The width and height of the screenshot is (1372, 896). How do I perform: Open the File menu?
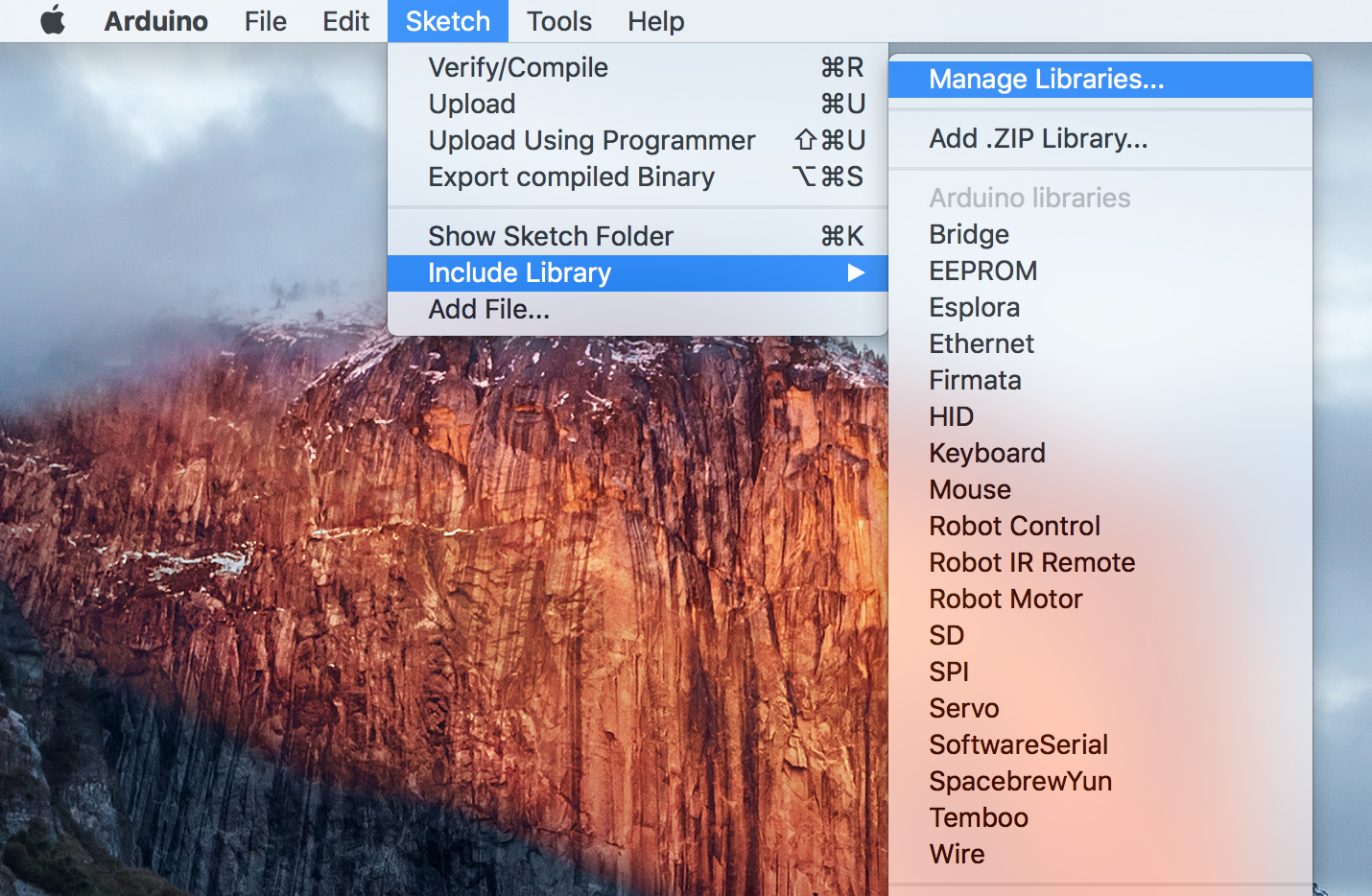(x=265, y=21)
